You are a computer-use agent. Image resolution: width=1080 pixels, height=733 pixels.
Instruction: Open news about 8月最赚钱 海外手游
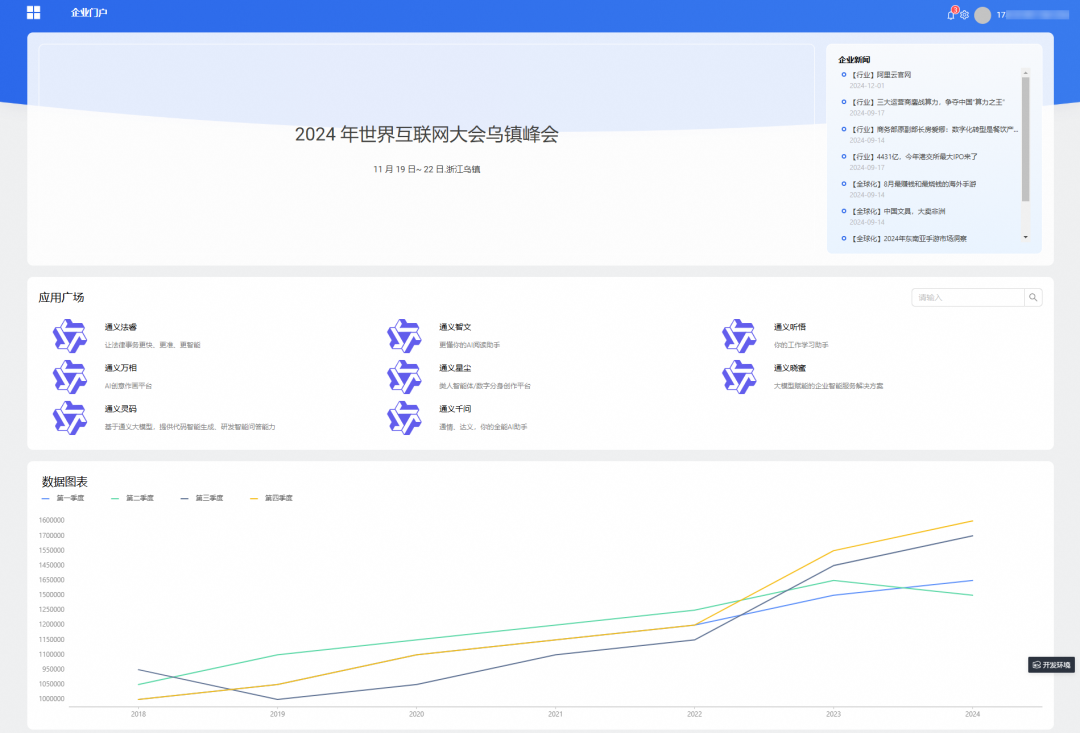[913, 184]
